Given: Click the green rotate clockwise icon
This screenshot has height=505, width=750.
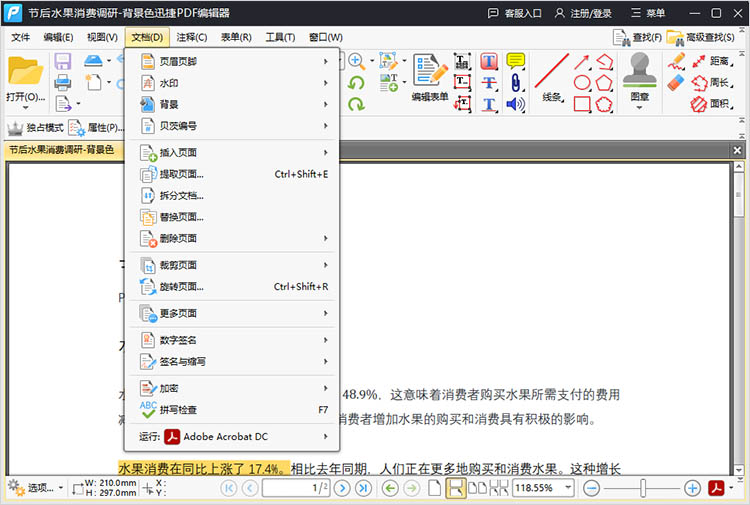Looking at the screenshot, I should [x=356, y=103].
